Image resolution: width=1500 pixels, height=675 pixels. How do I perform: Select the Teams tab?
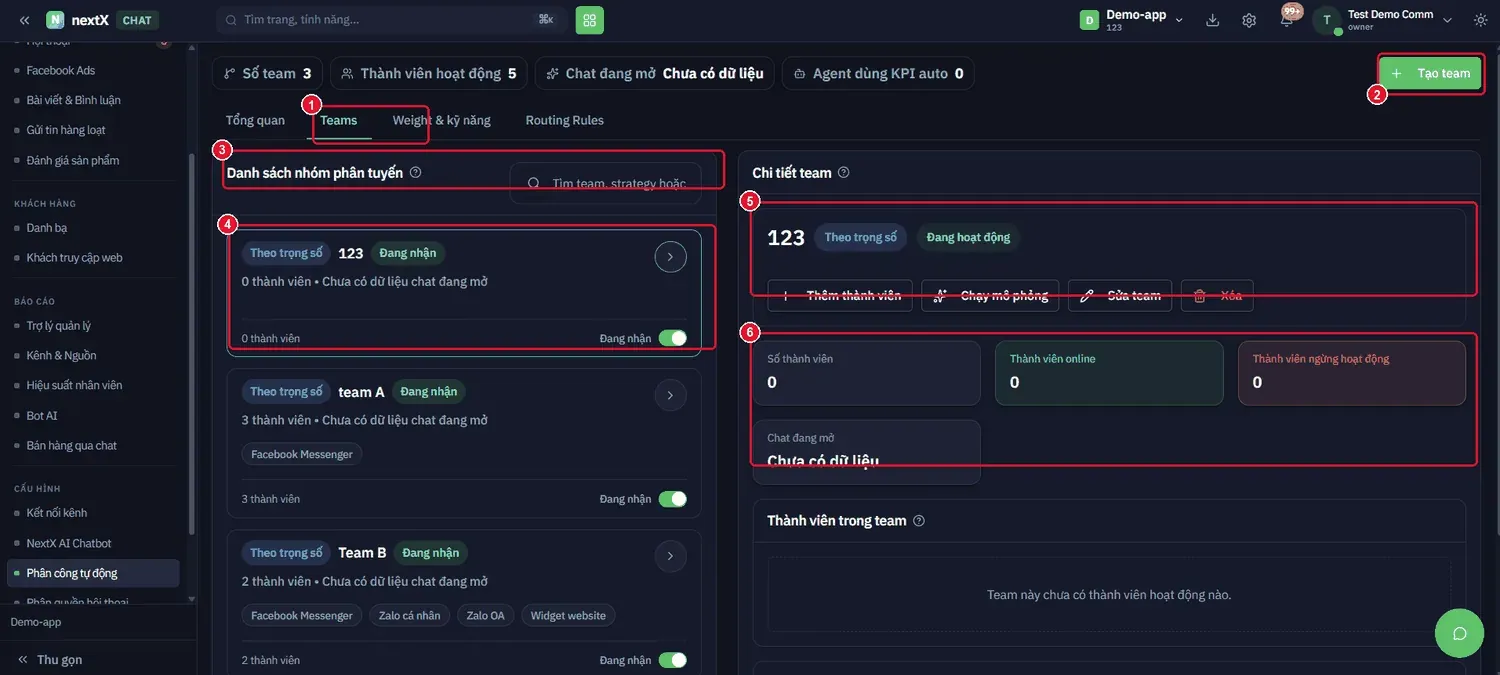pos(339,120)
